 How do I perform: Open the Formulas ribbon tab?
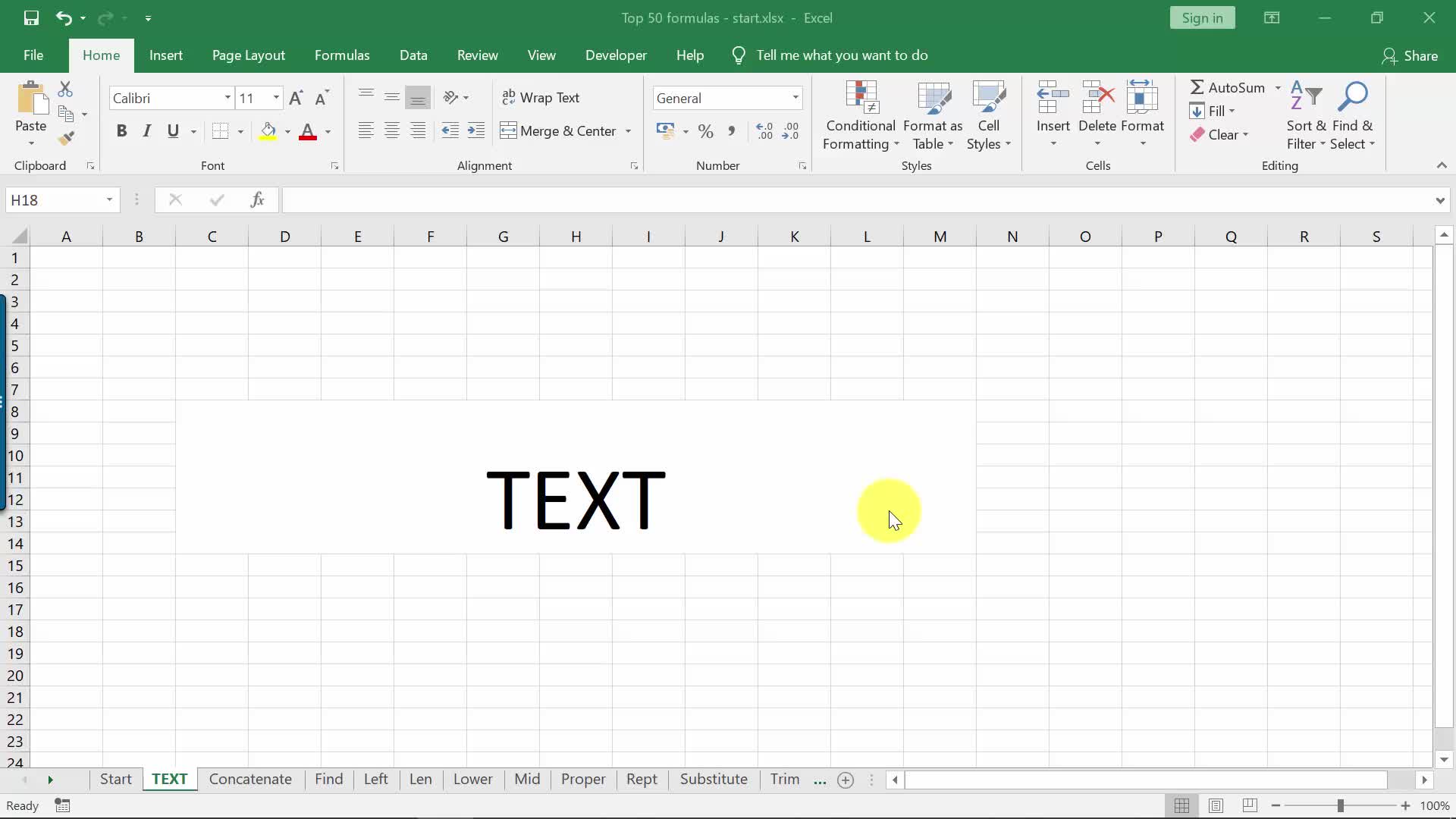point(342,55)
